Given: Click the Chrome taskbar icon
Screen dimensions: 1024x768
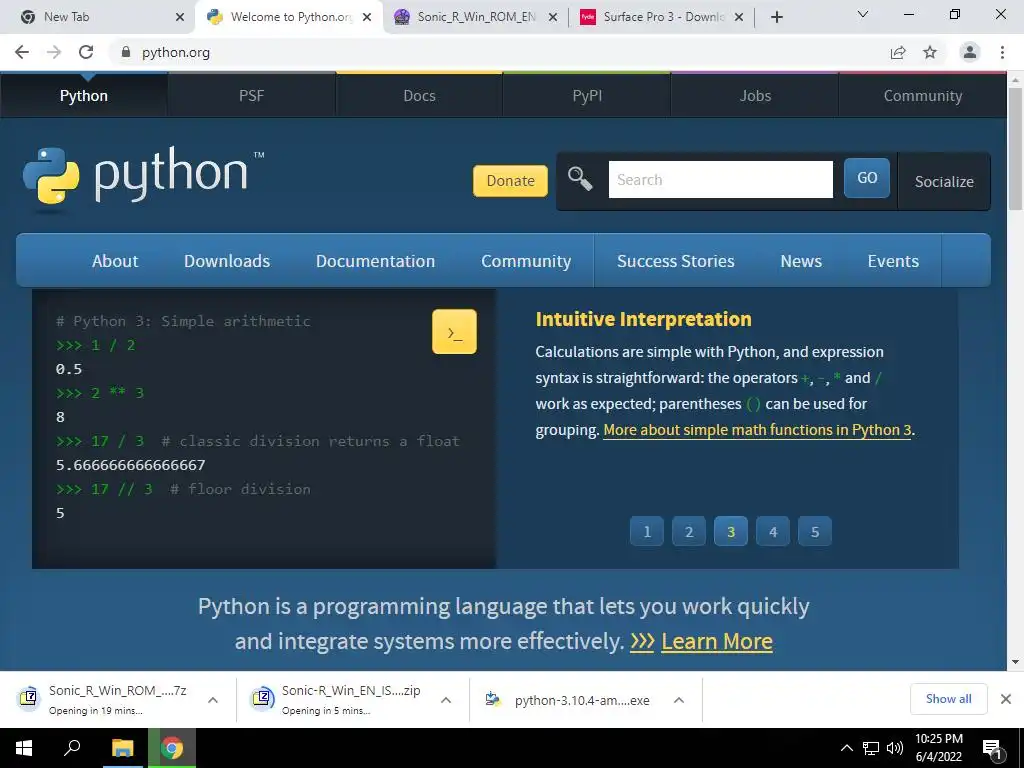Looking at the screenshot, I should [172, 748].
